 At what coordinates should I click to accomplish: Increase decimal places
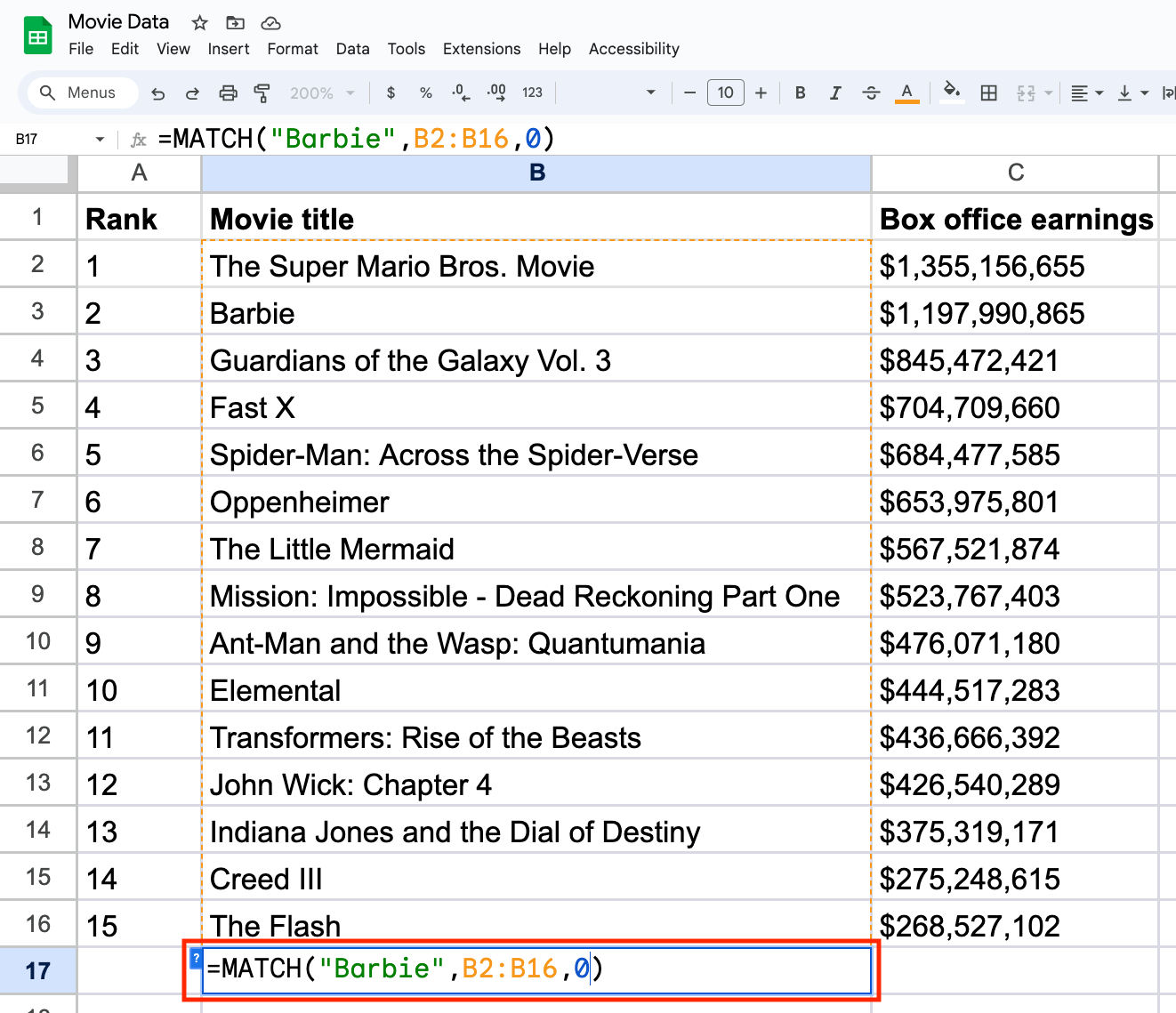click(x=496, y=92)
